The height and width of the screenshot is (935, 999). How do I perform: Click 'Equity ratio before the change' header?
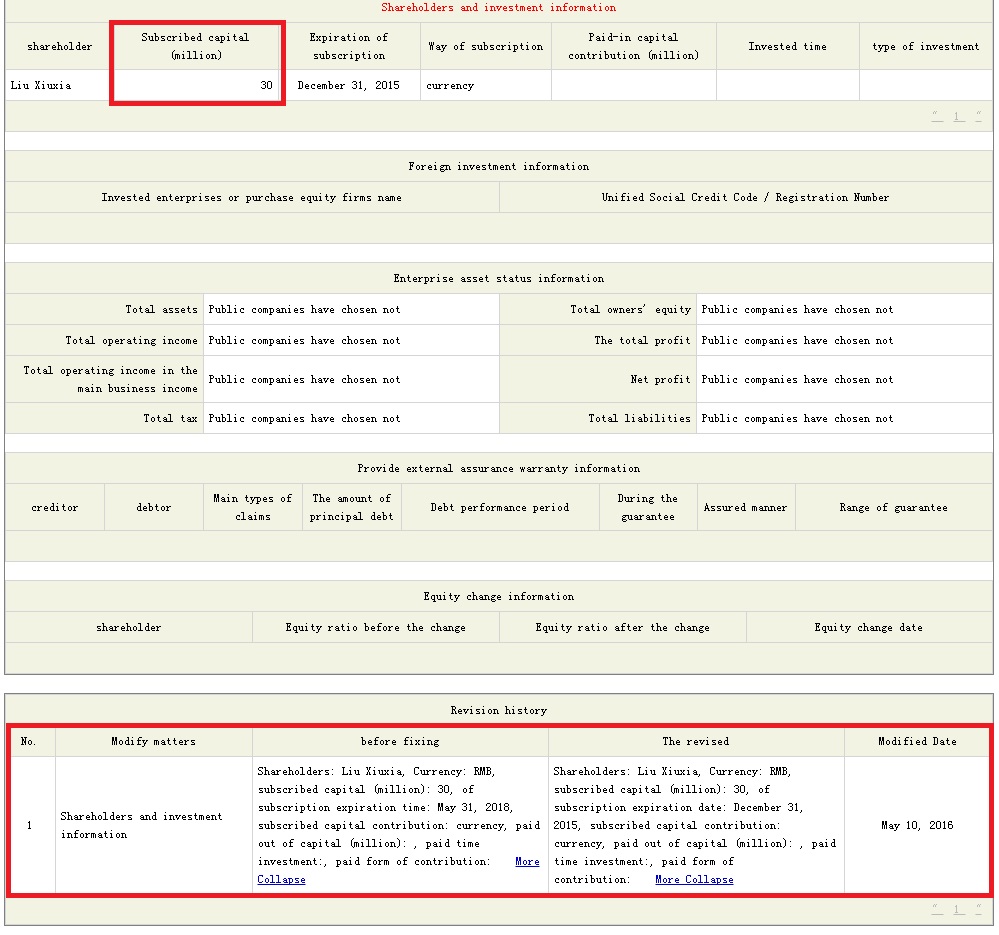pyautogui.click(x=375, y=627)
